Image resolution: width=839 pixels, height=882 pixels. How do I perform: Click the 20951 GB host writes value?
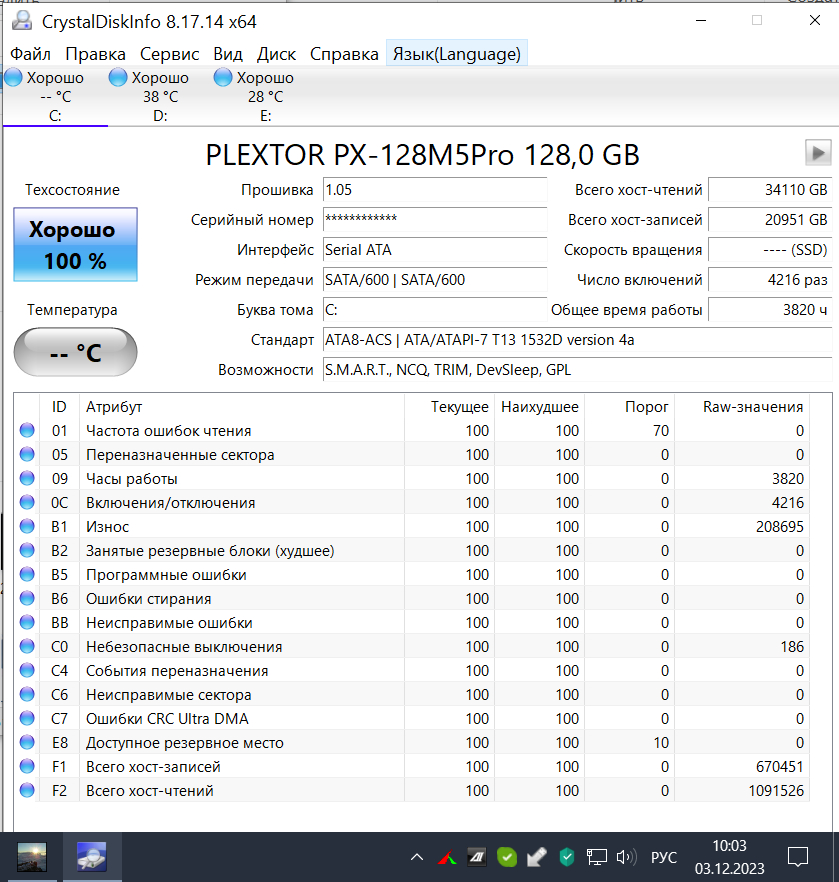[770, 219]
